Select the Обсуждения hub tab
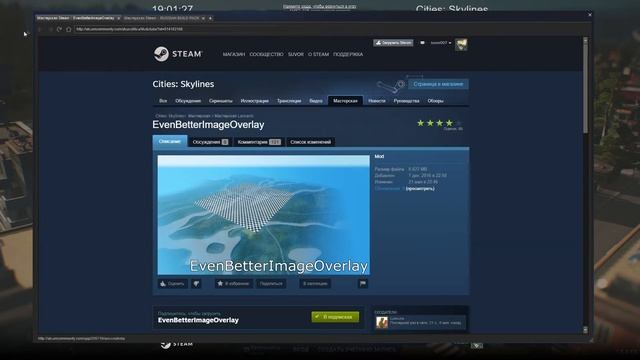 [188, 101]
